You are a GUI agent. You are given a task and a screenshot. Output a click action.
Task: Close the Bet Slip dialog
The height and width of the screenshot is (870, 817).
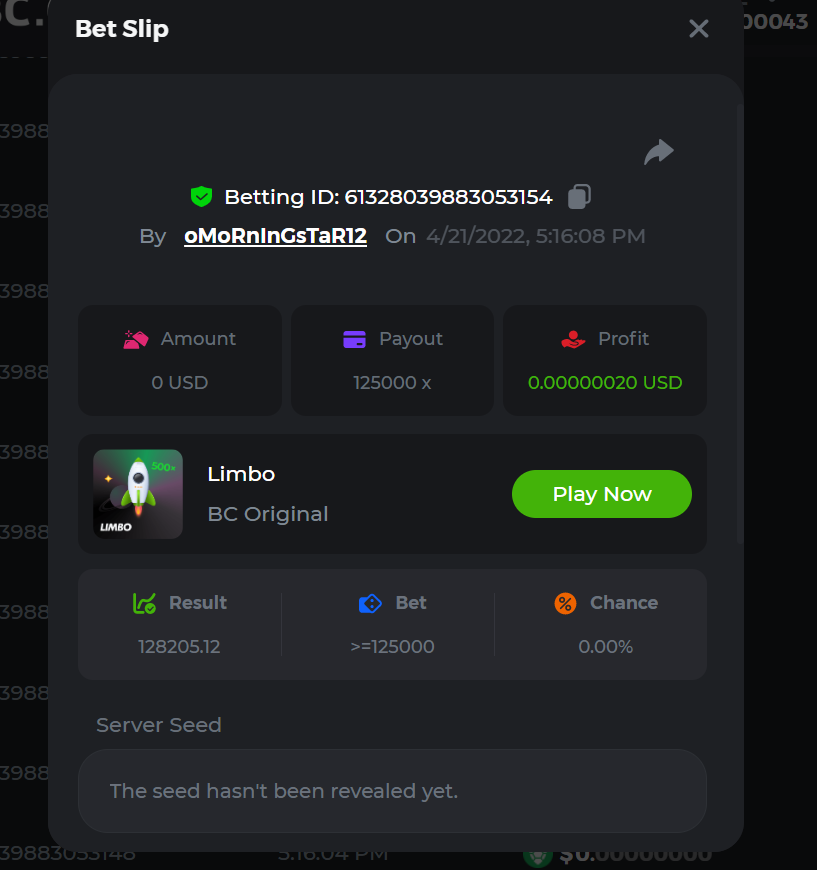coord(699,29)
